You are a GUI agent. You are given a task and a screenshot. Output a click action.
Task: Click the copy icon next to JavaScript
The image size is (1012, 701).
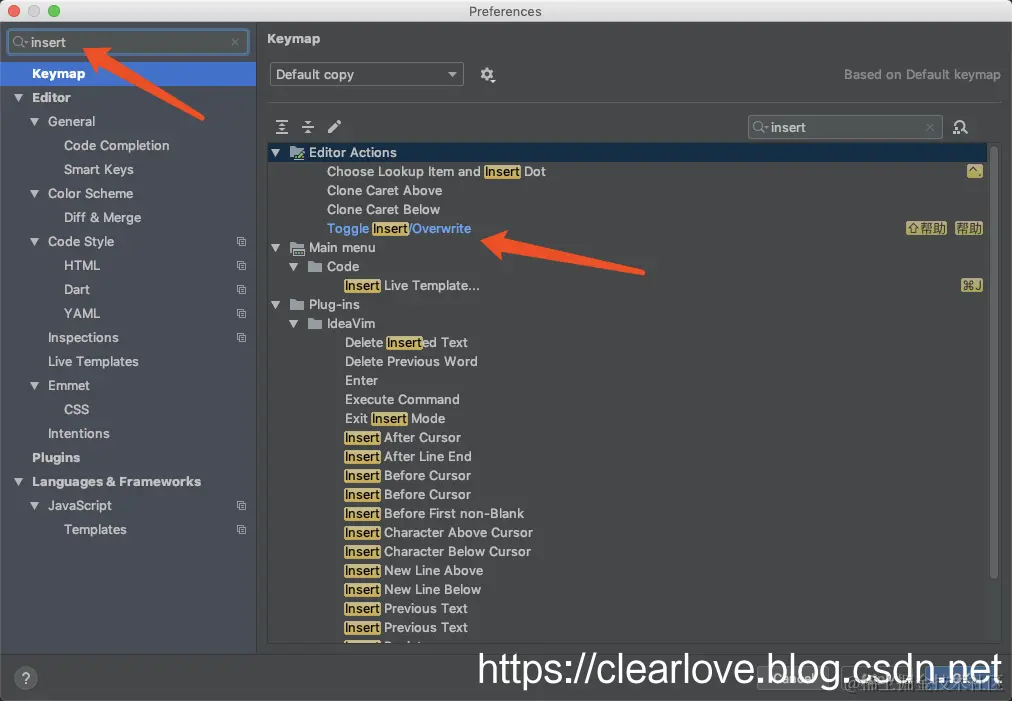tap(241, 505)
